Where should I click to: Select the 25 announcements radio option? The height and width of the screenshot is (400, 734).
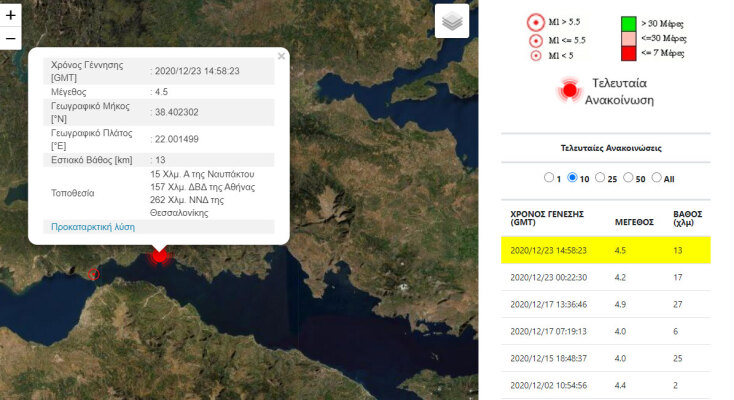coord(601,178)
